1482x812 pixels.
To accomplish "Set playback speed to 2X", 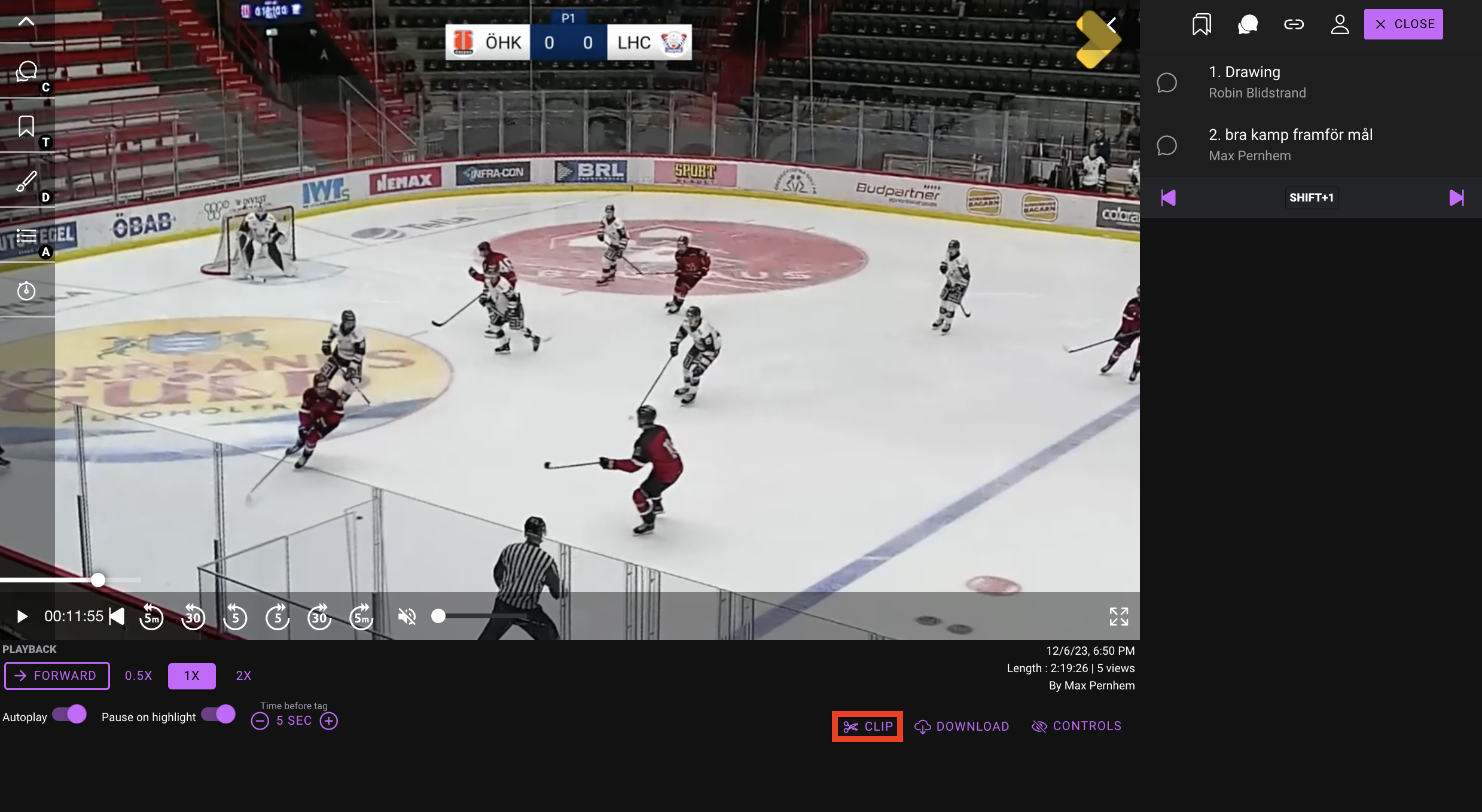I will pos(243,676).
